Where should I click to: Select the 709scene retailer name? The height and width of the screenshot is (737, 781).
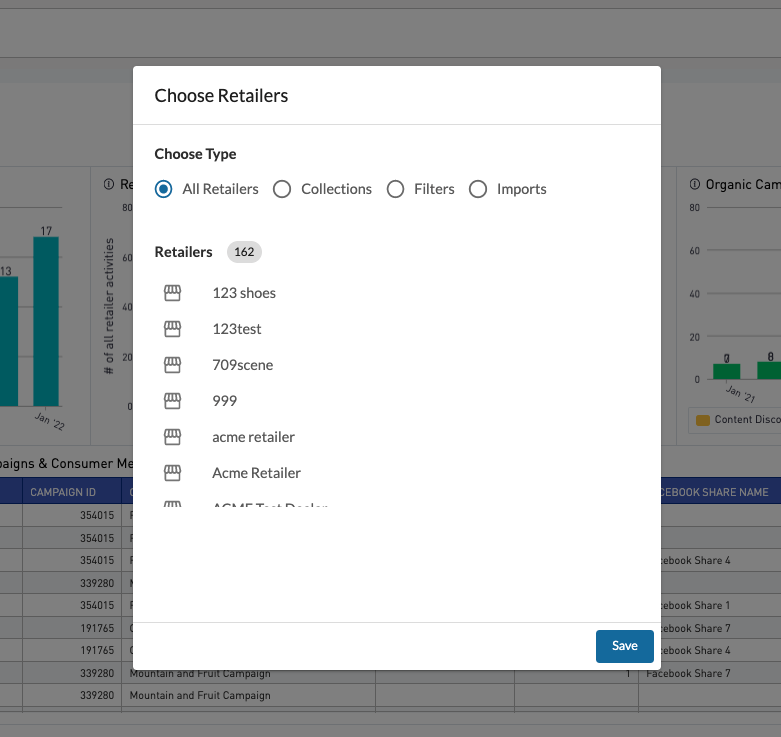243,365
